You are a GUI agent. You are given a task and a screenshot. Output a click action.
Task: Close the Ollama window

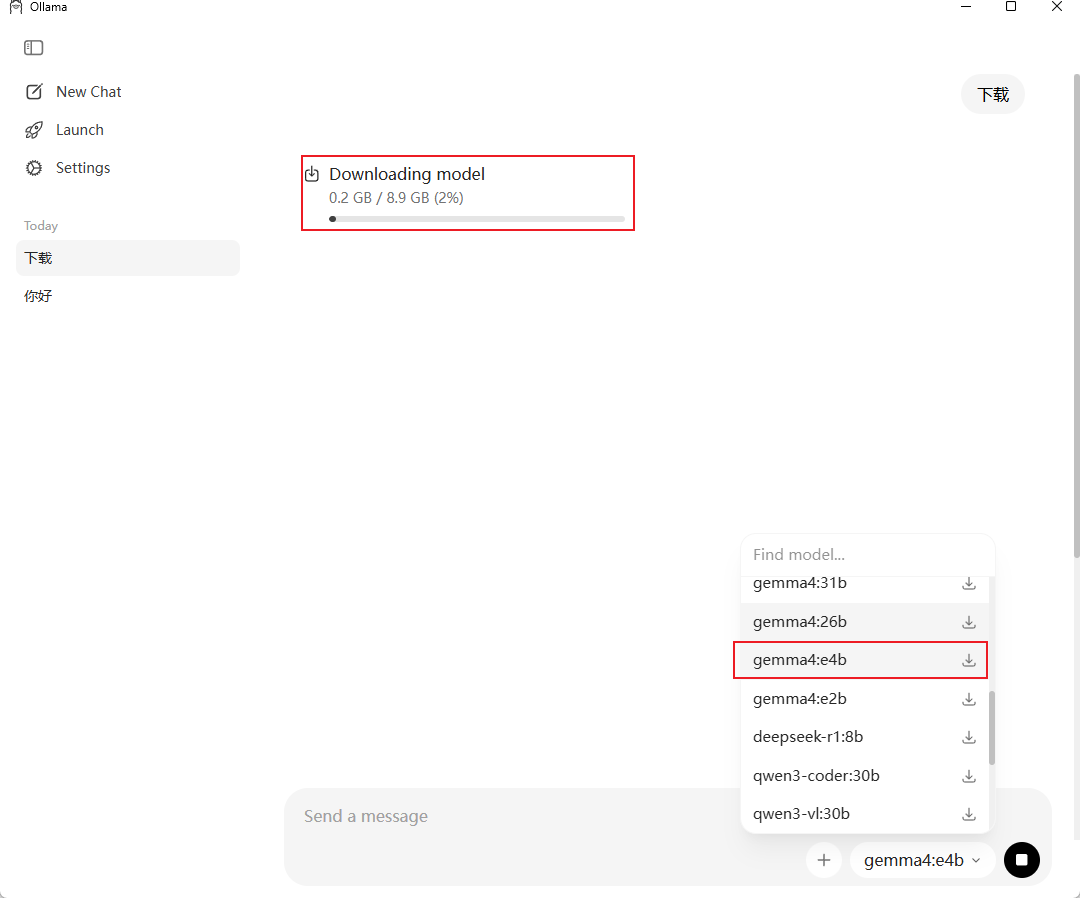coord(1057,7)
